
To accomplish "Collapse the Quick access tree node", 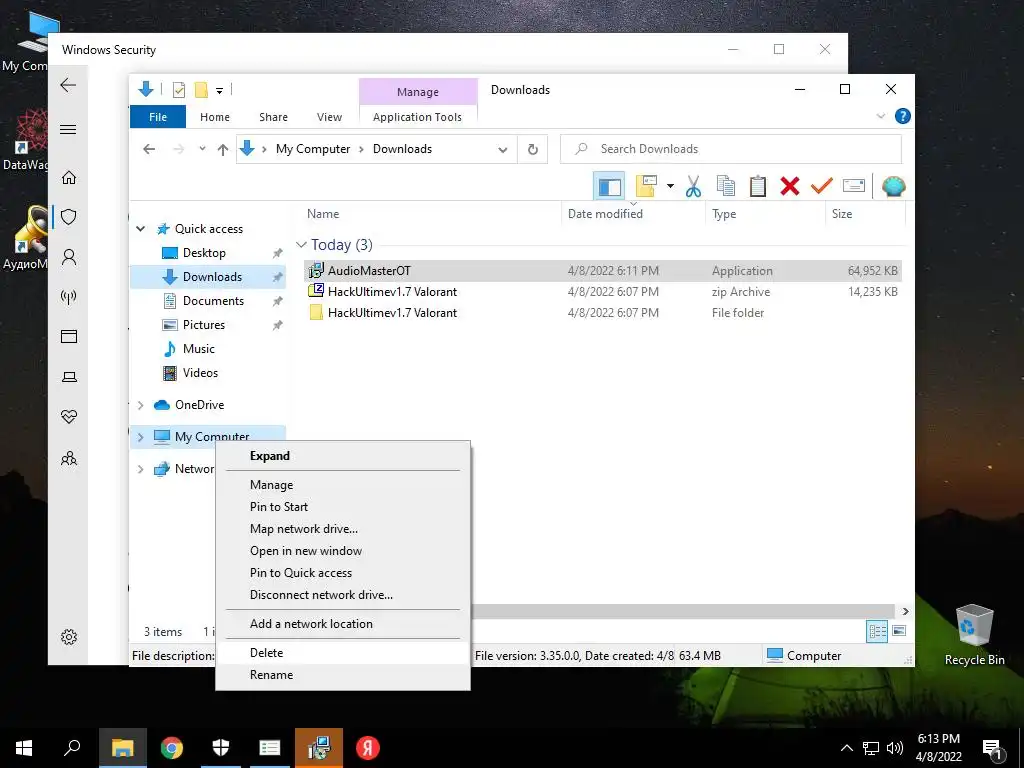I will pos(140,229).
